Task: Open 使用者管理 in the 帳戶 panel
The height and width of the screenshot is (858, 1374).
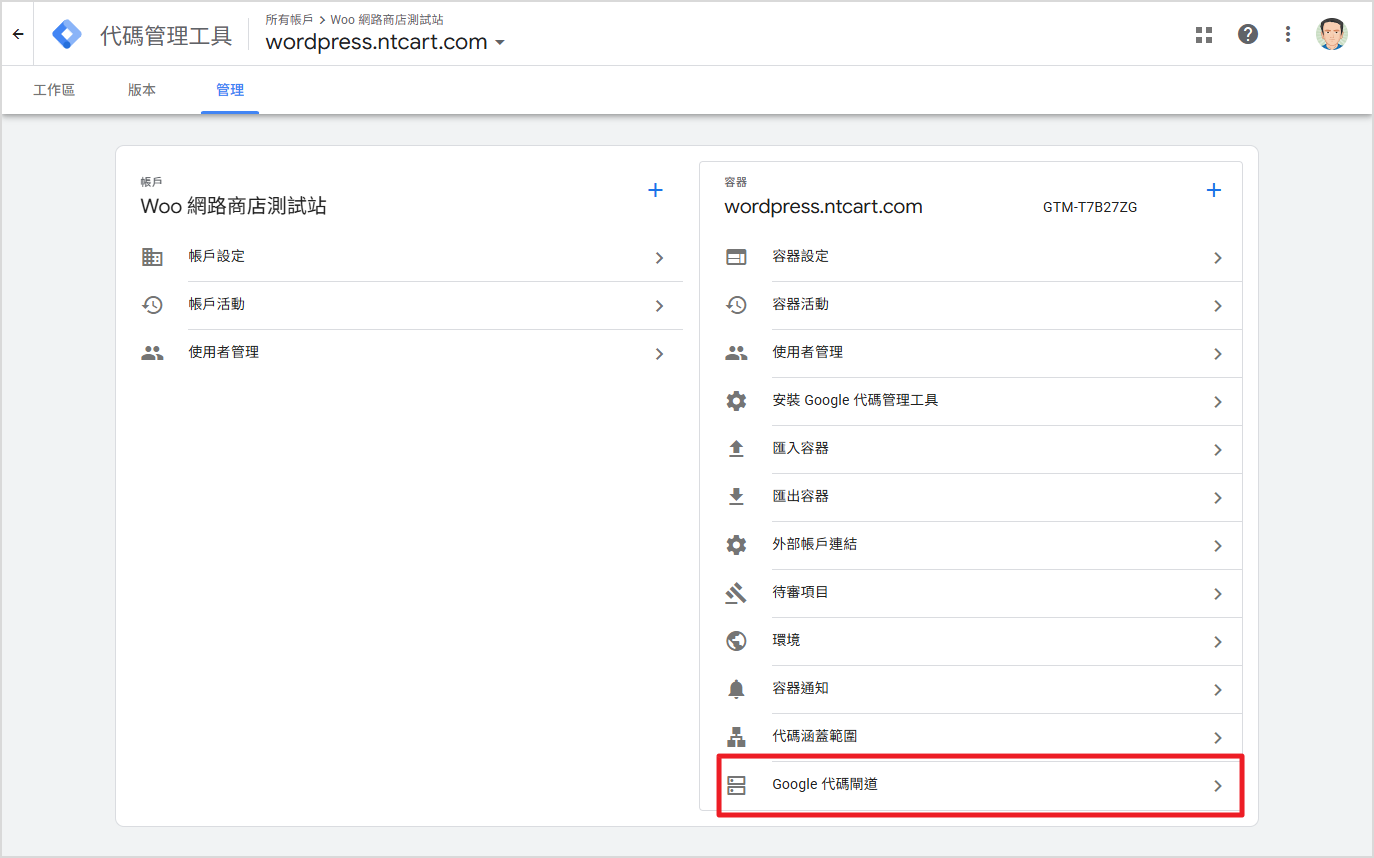Action: tap(412, 353)
